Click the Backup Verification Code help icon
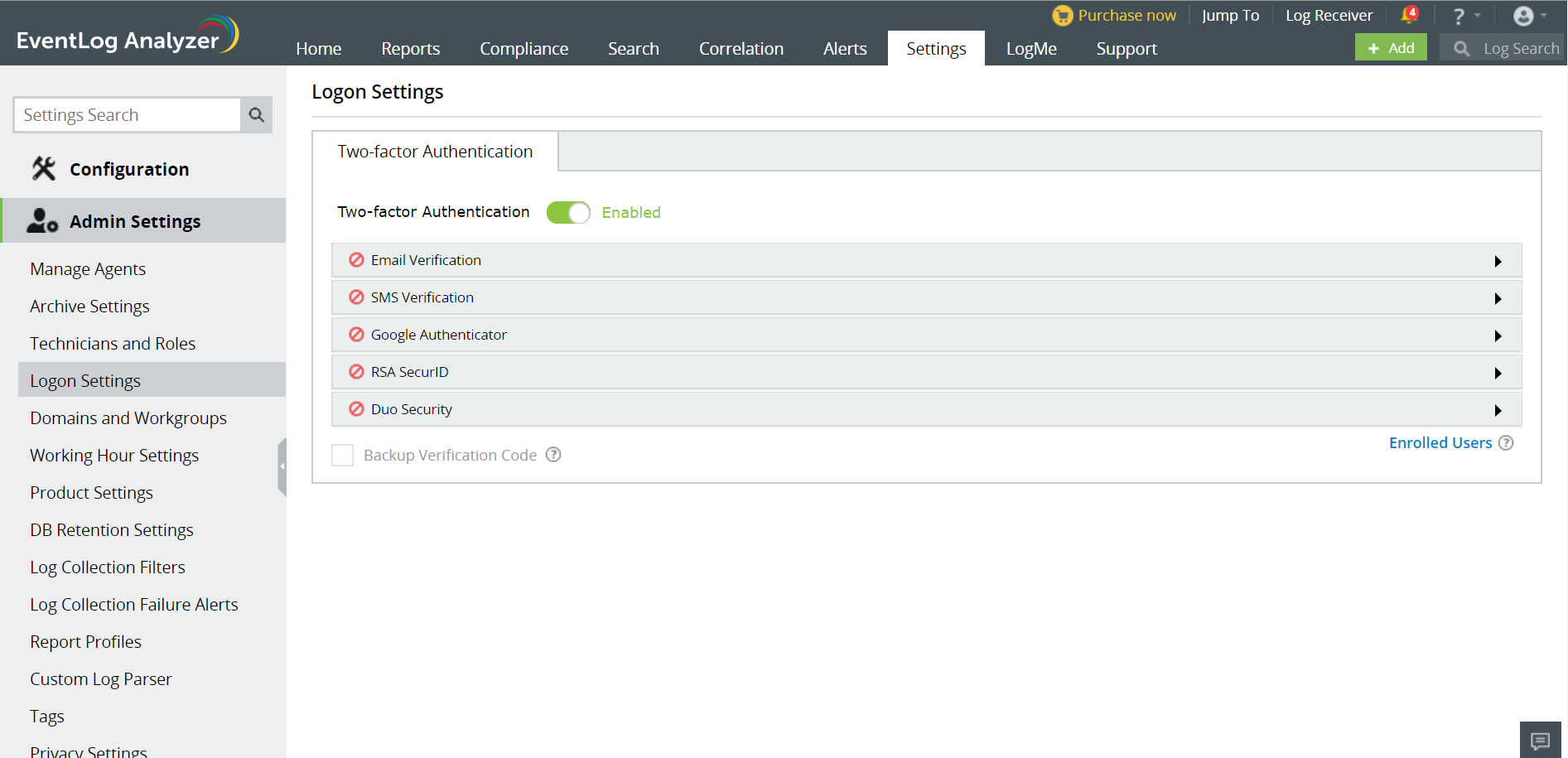The width and height of the screenshot is (1568, 758). click(x=553, y=455)
